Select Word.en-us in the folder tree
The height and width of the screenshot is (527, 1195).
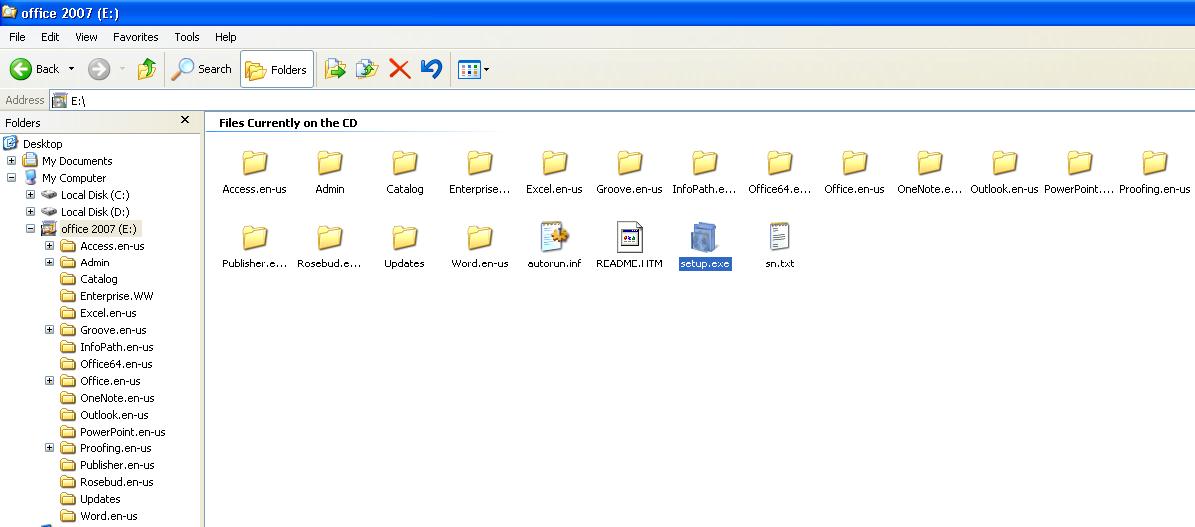click(109, 516)
